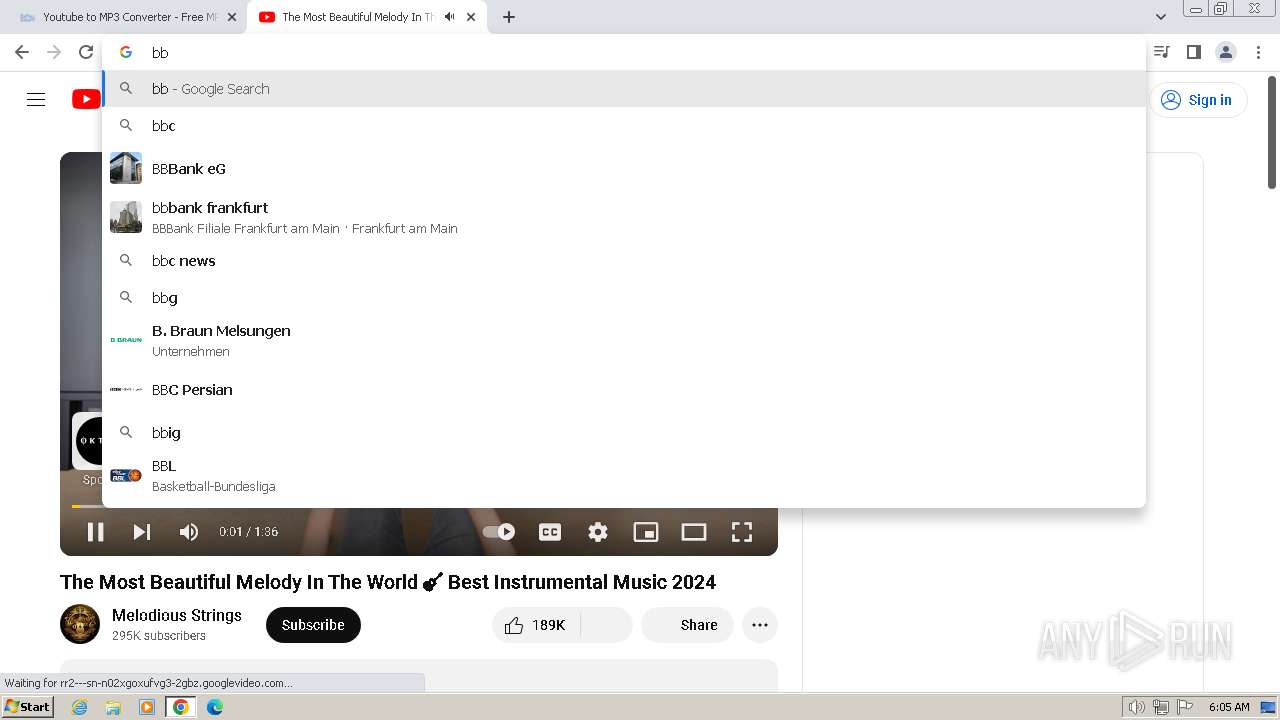Share the video

pos(687,625)
